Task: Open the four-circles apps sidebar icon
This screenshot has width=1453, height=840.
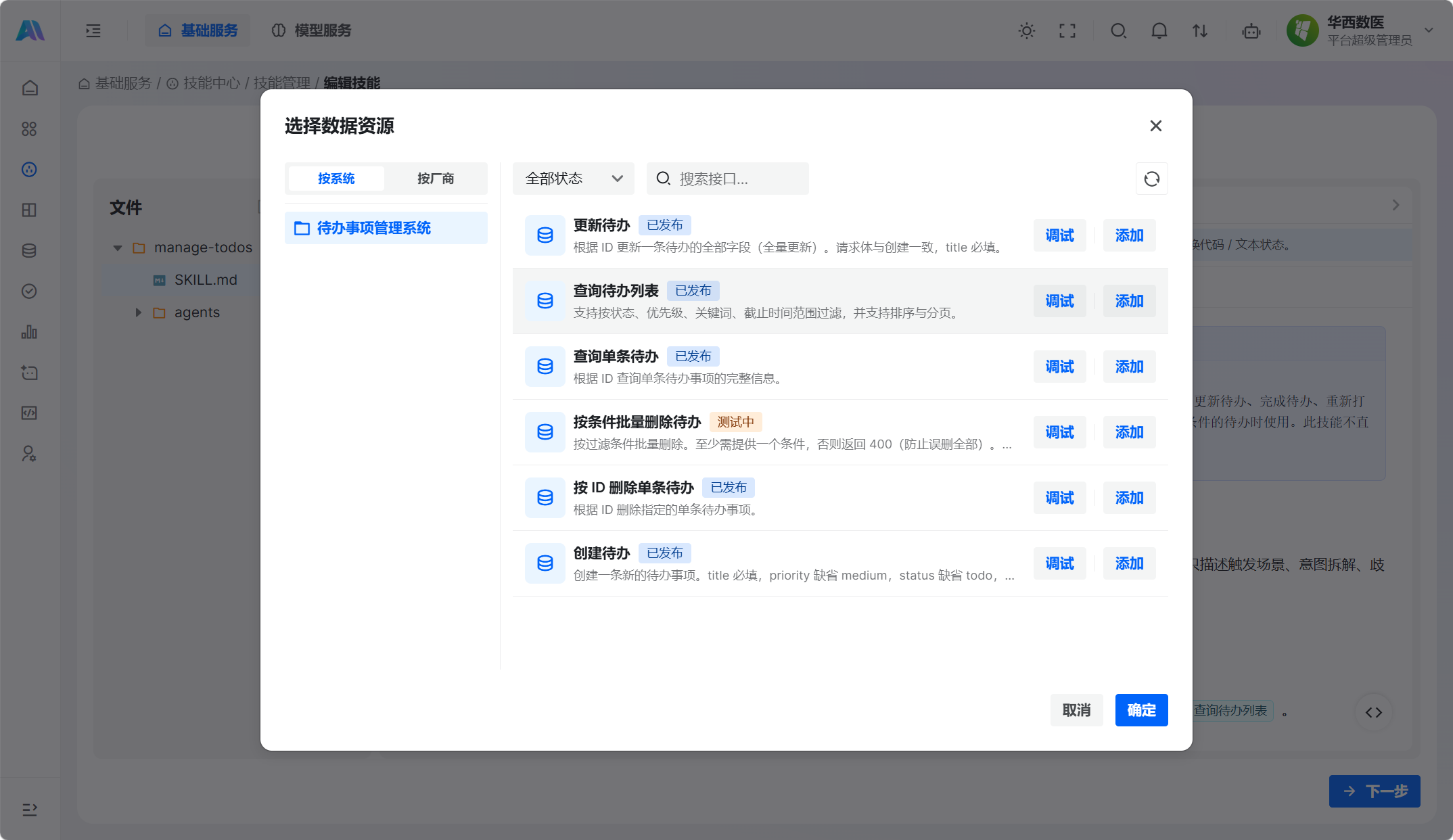Action: coord(29,129)
